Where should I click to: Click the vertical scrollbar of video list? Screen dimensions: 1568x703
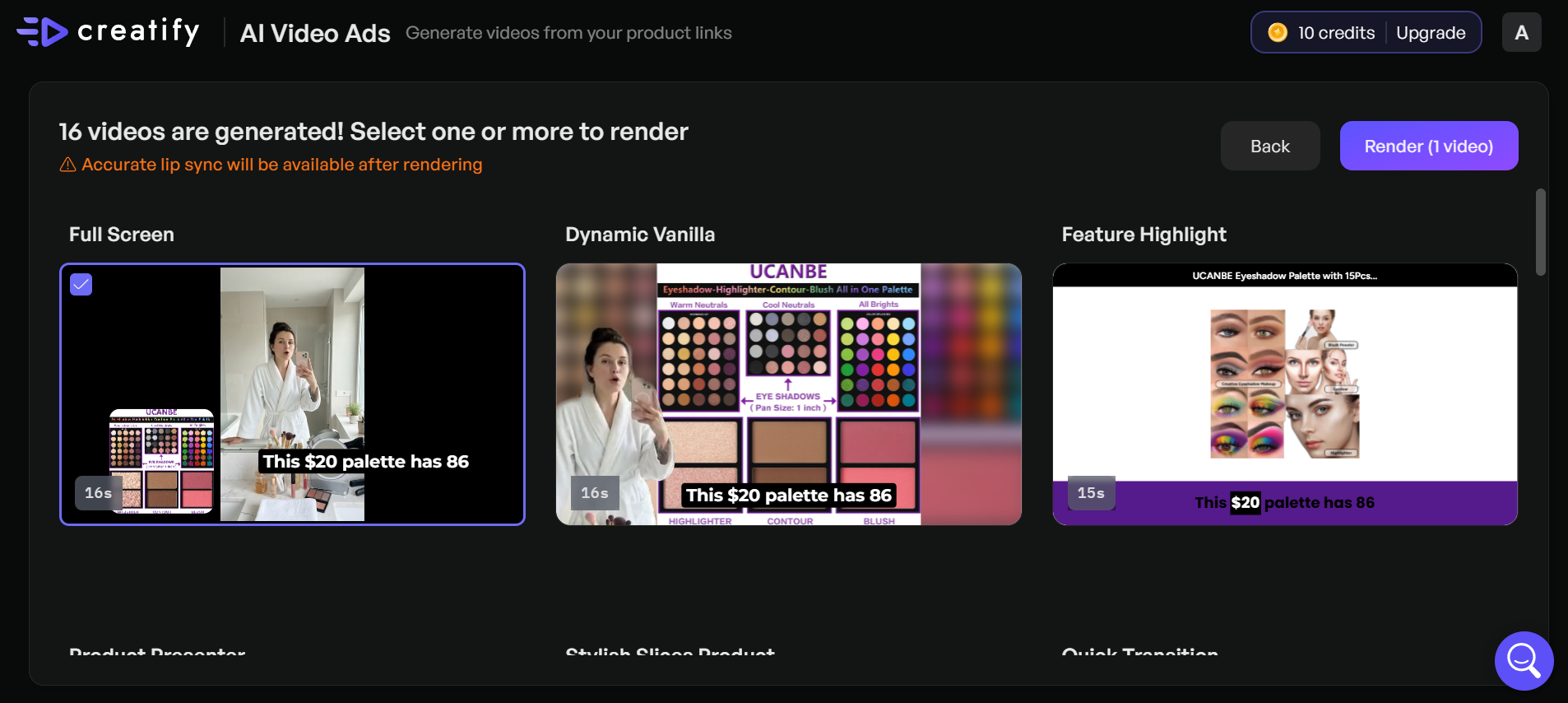(1540, 232)
